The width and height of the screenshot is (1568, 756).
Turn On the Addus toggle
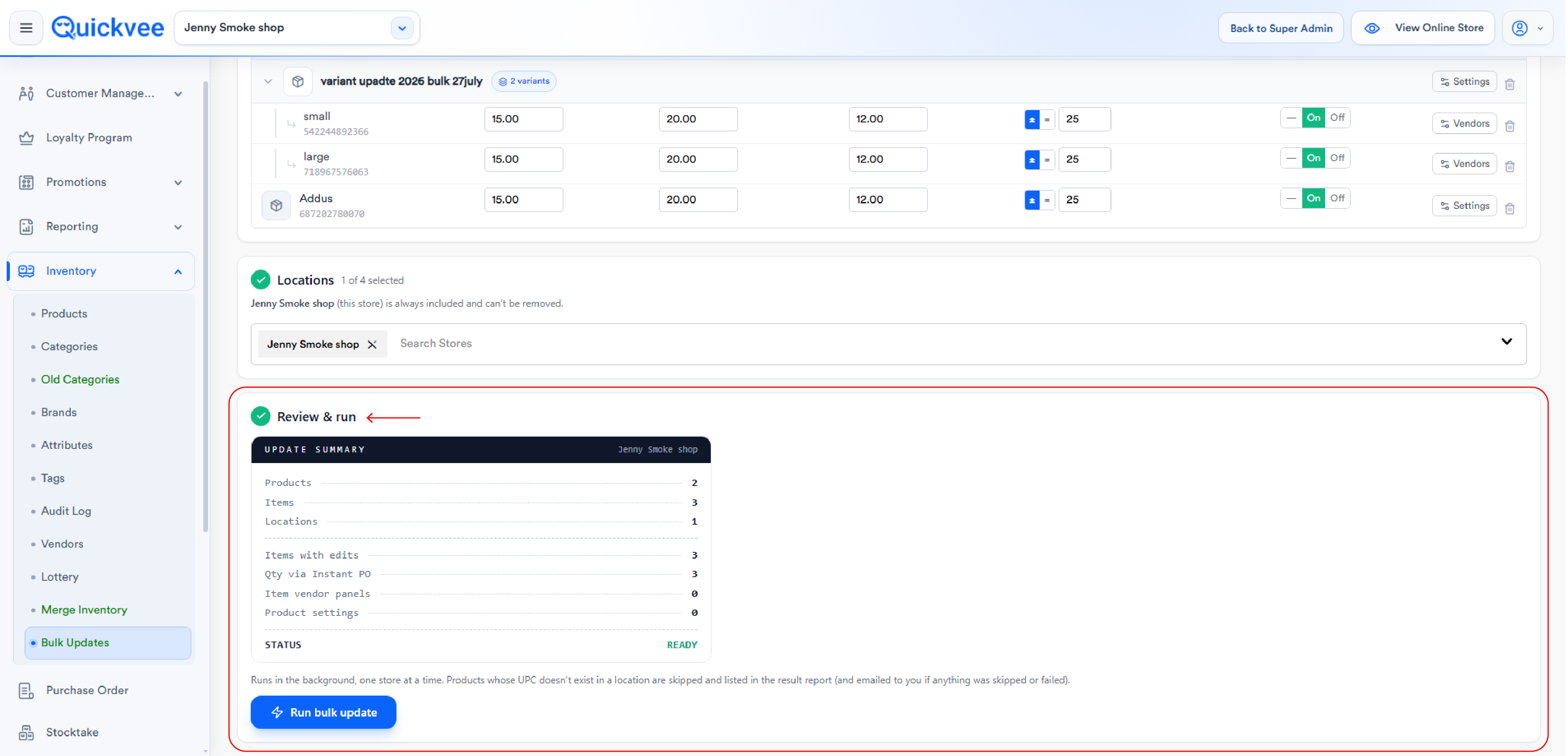coord(1313,198)
